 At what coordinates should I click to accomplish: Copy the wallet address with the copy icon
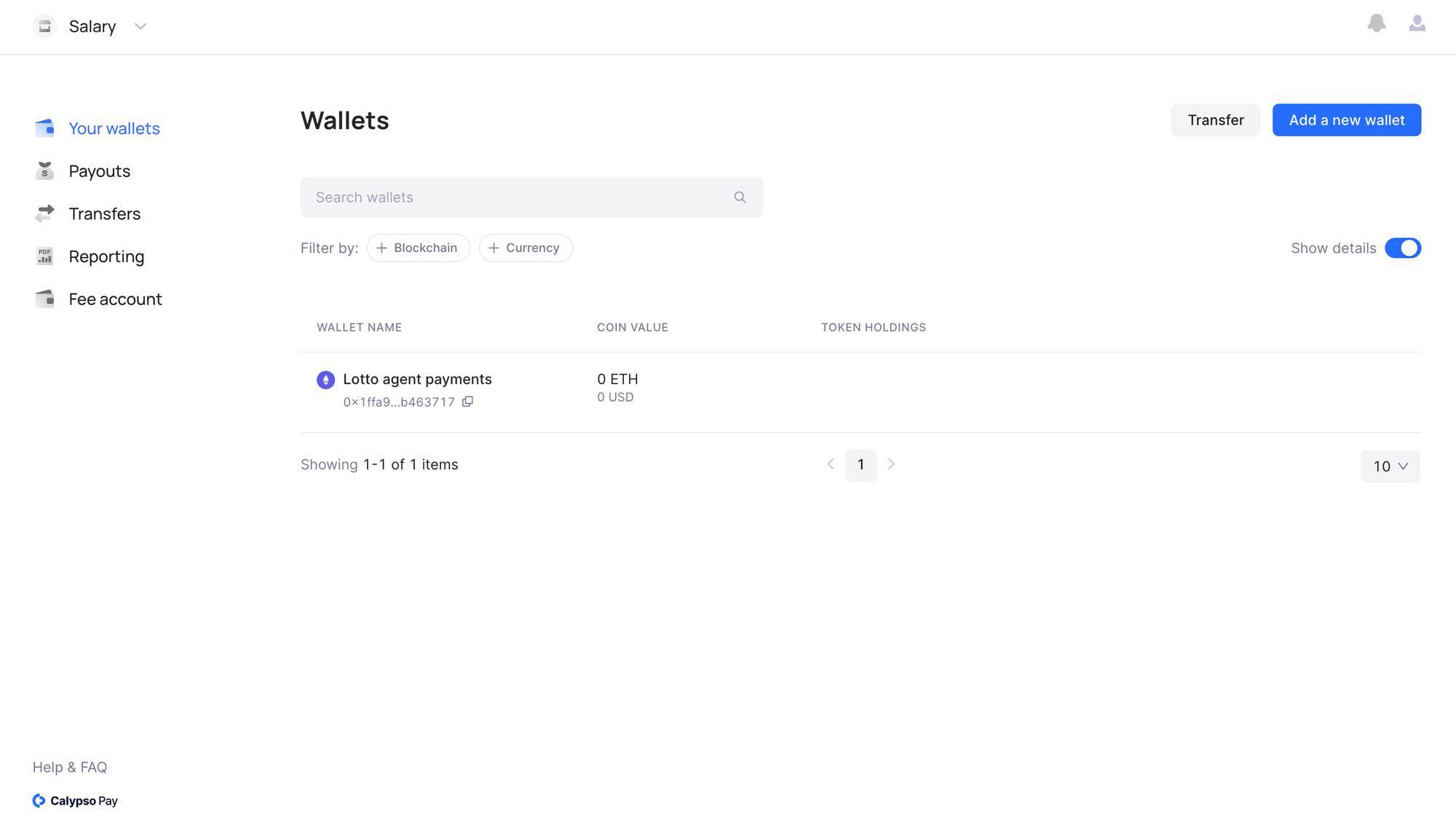coord(467,401)
